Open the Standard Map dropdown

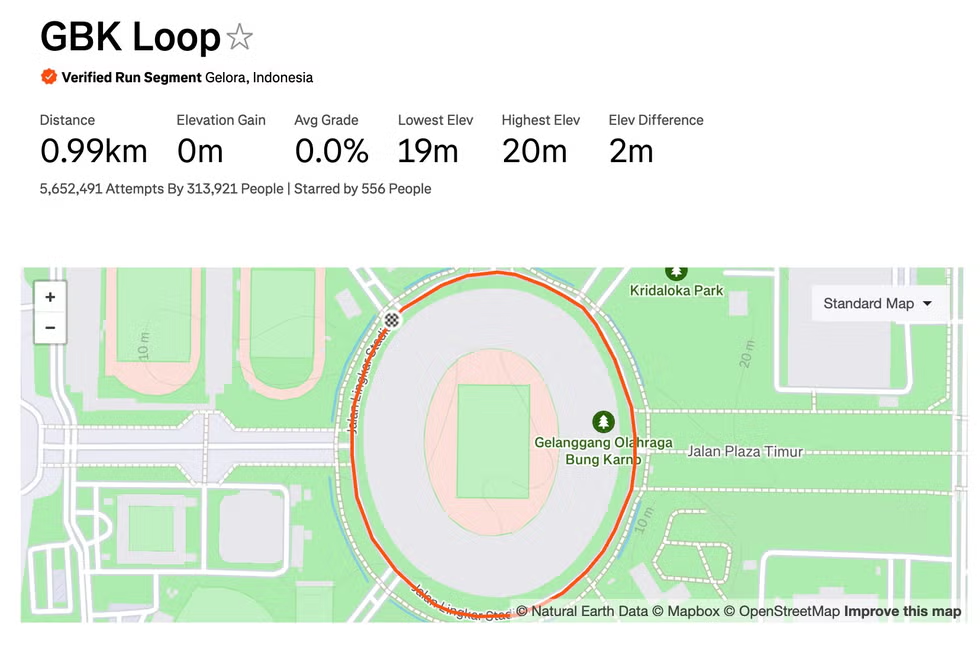877,303
